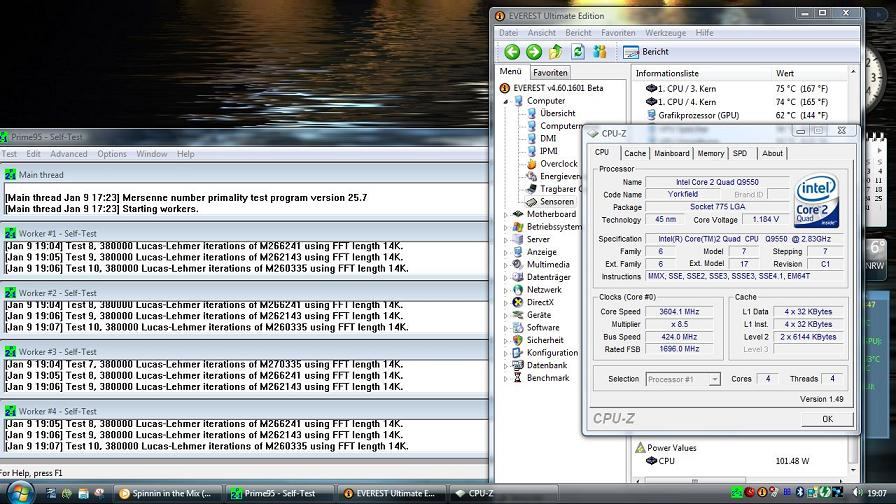
Task: Open the Edit menu in Prime95
Action: [x=33, y=154]
